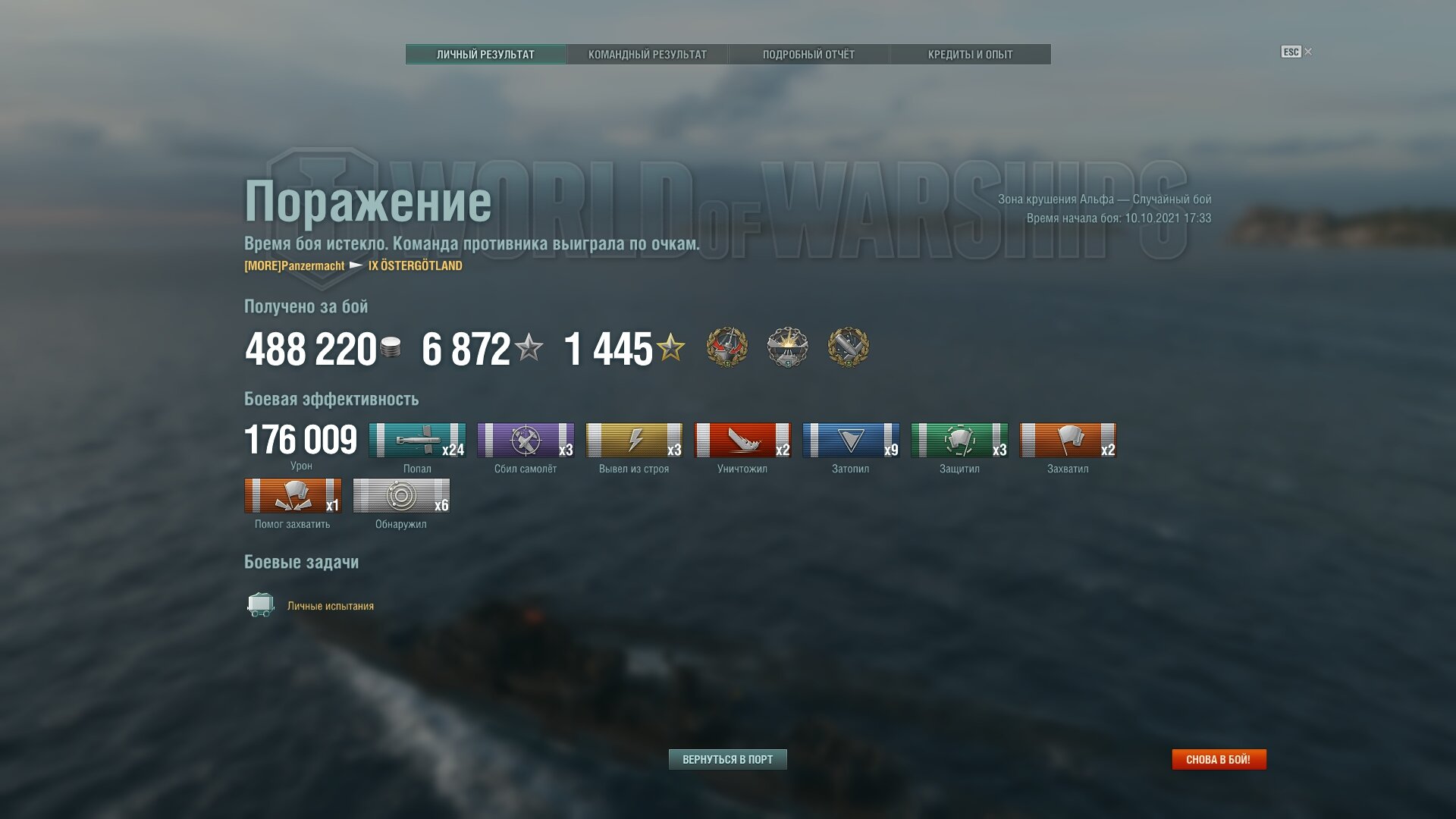This screenshot has width=1456, height=819.
Task: Click the Помог захватить ribbon
Action: 293,495
